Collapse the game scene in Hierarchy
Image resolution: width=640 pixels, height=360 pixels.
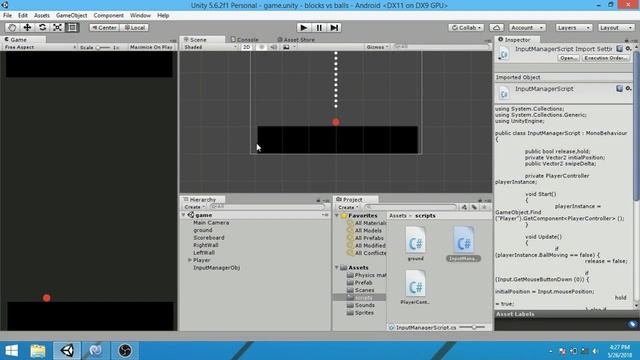point(184,215)
